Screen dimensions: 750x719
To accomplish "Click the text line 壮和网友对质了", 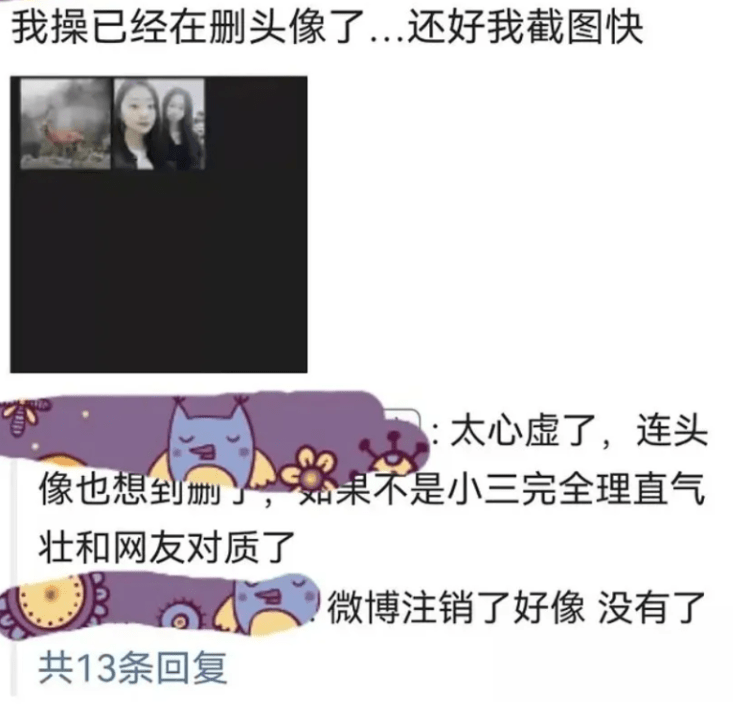I will [x=166, y=548].
